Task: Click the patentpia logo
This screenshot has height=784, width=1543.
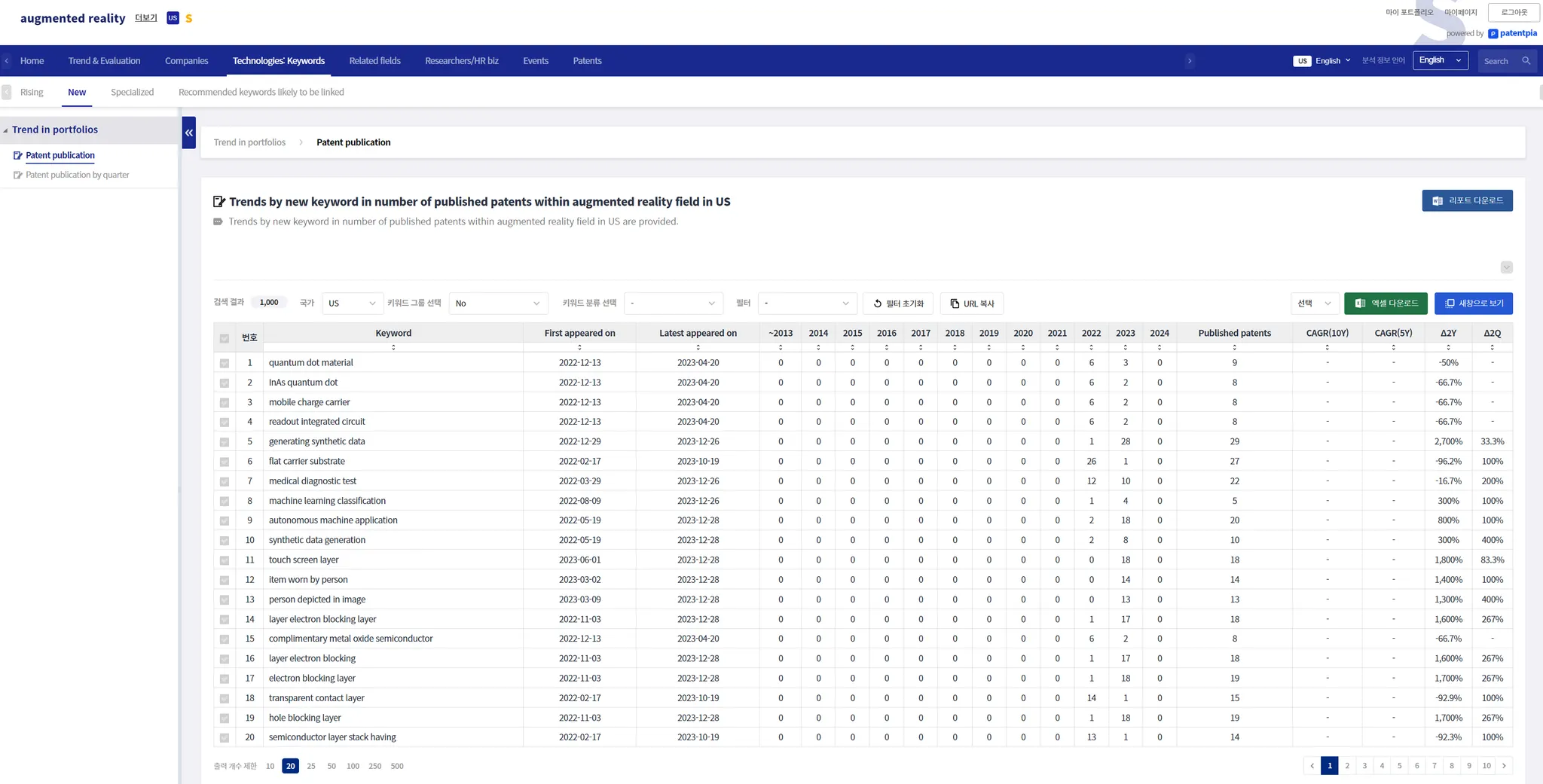Action: (x=1512, y=33)
